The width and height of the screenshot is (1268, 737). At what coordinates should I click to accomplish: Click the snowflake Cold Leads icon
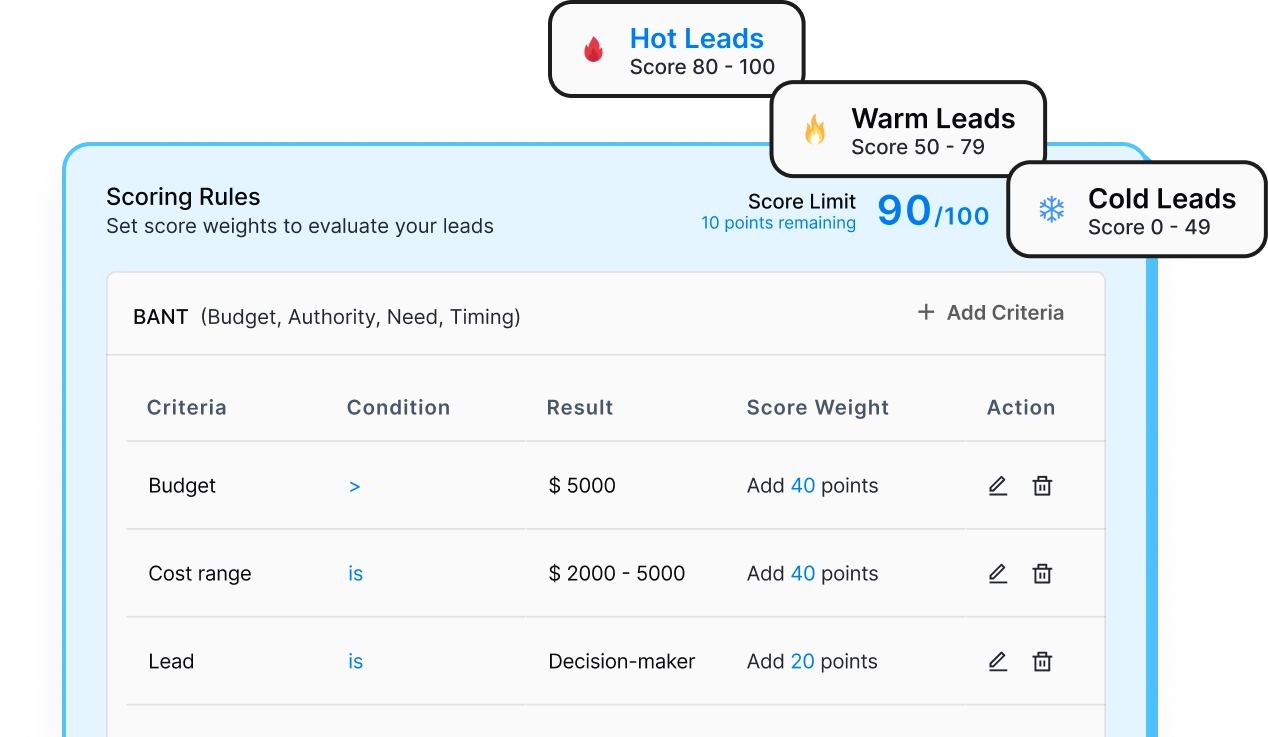point(1051,210)
